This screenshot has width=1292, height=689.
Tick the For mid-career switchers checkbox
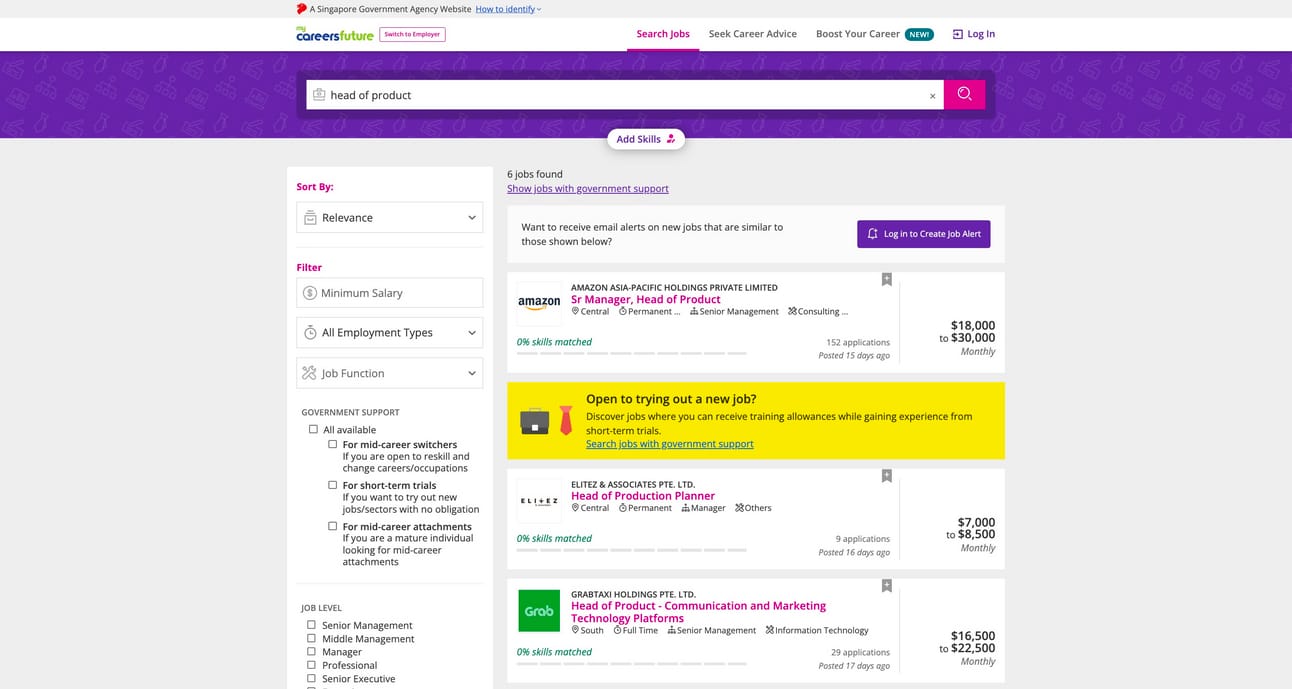(x=333, y=444)
